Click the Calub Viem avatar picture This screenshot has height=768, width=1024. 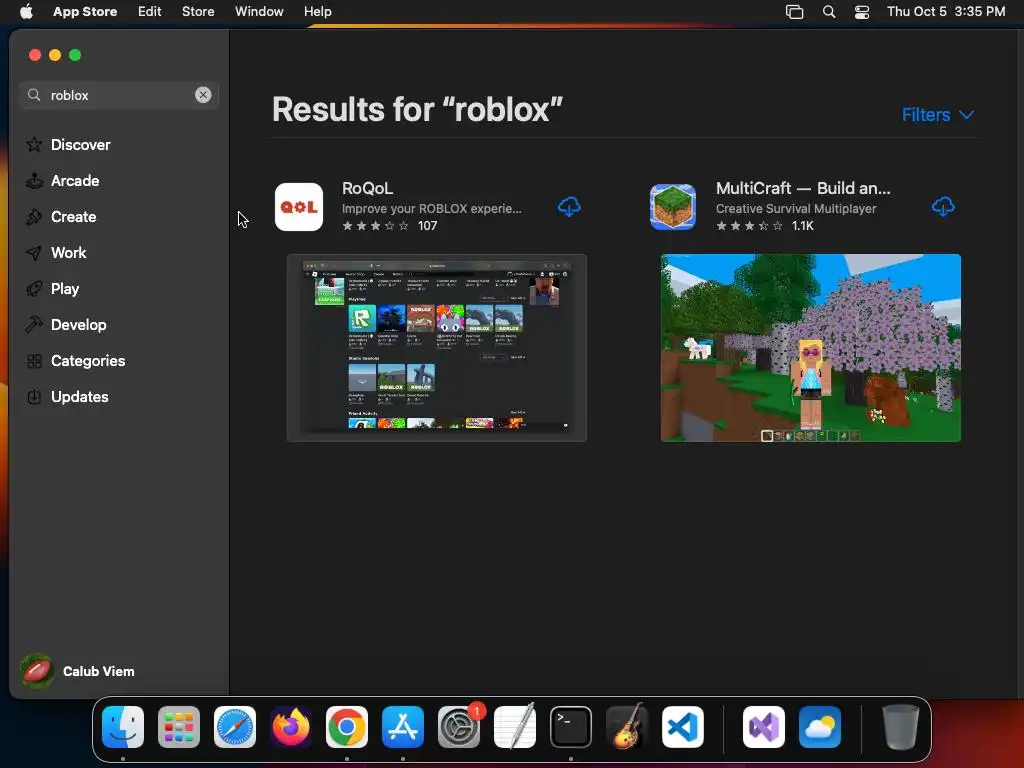[37, 671]
